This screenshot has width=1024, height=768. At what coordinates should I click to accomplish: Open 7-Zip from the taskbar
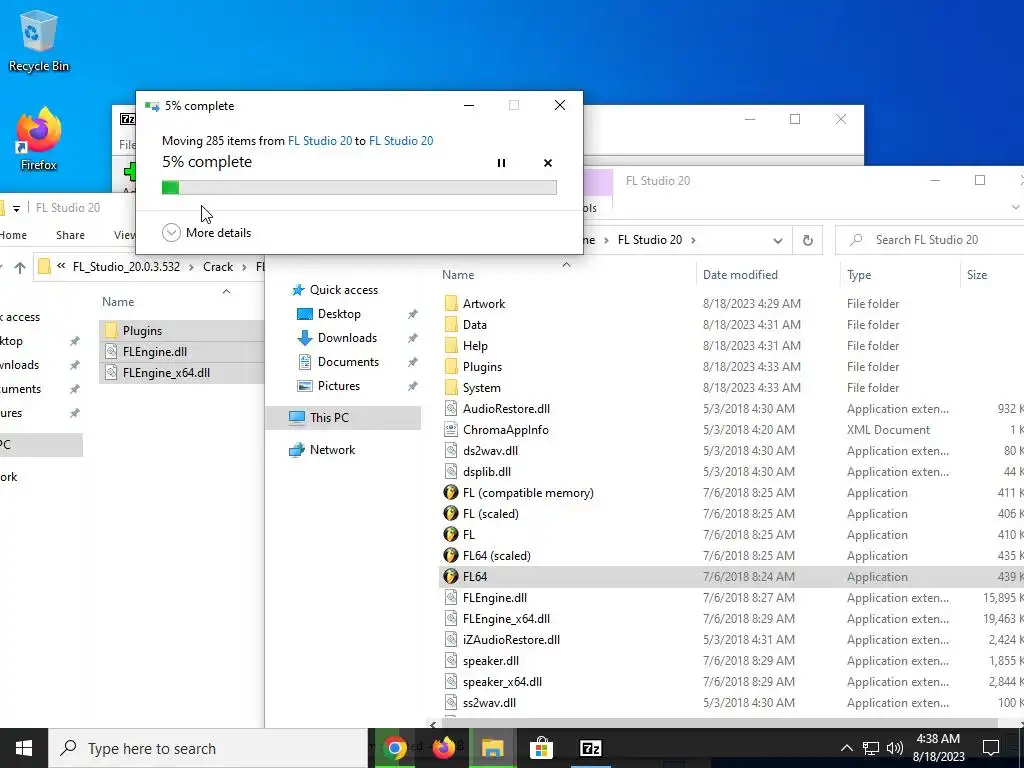pos(590,748)
